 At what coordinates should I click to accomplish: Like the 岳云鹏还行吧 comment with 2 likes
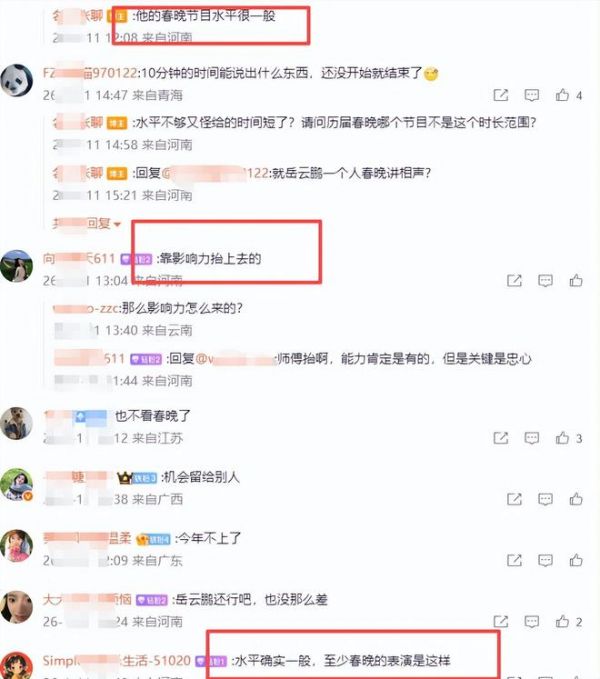(x=562, y=622)
